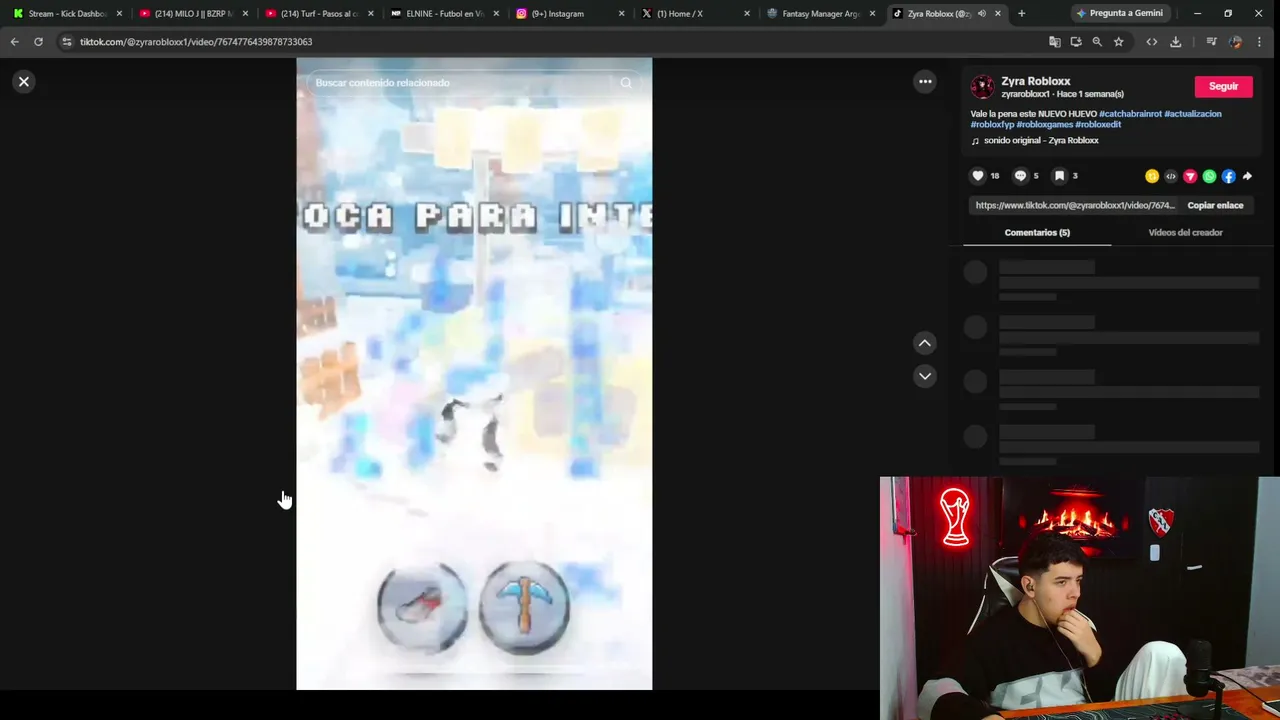The width and height of the screenshot is (1280, 720).
Task: Repost the video with the yellow icon
Action: tap(1152, 176)
